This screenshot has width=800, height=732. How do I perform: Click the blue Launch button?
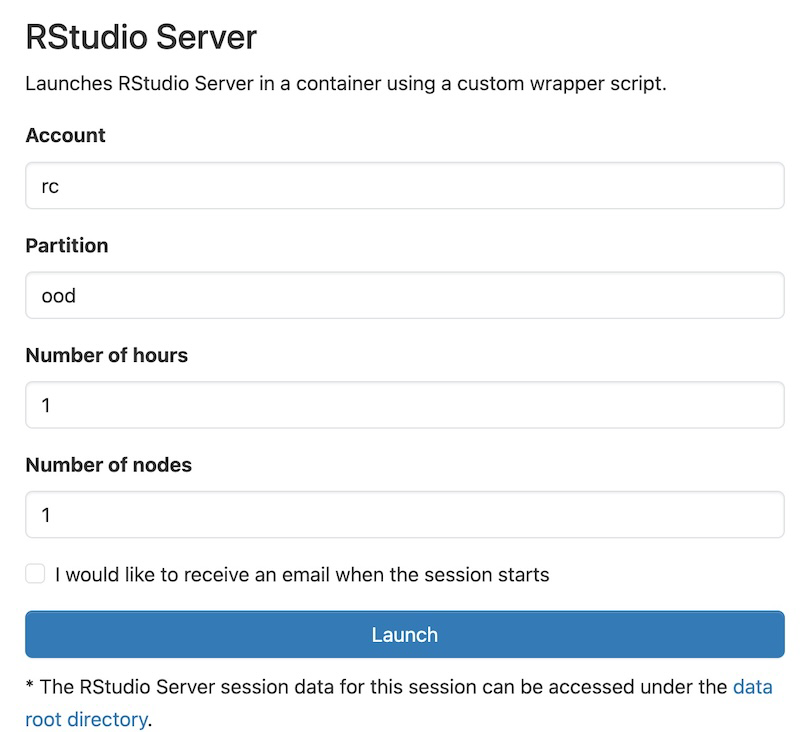405,634
